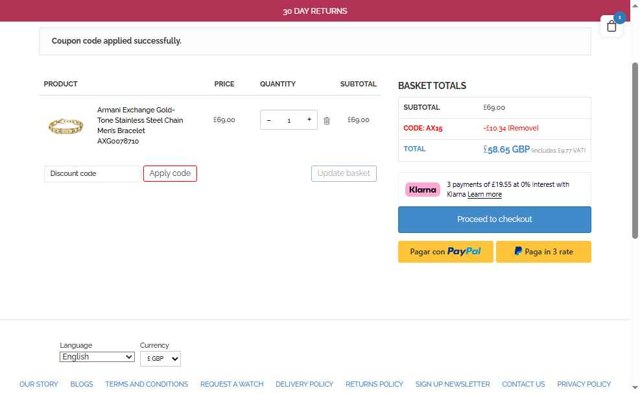This screenshot has height=394, width=640.
Task: Choose the Paga in 3 rate button
Action: pos(543,252)
